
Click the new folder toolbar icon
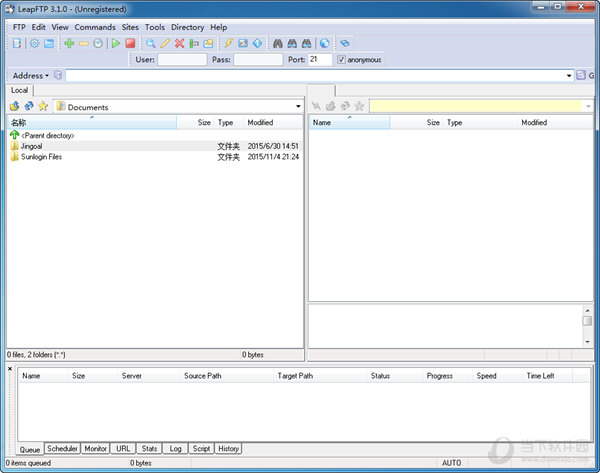pos(208,43)
